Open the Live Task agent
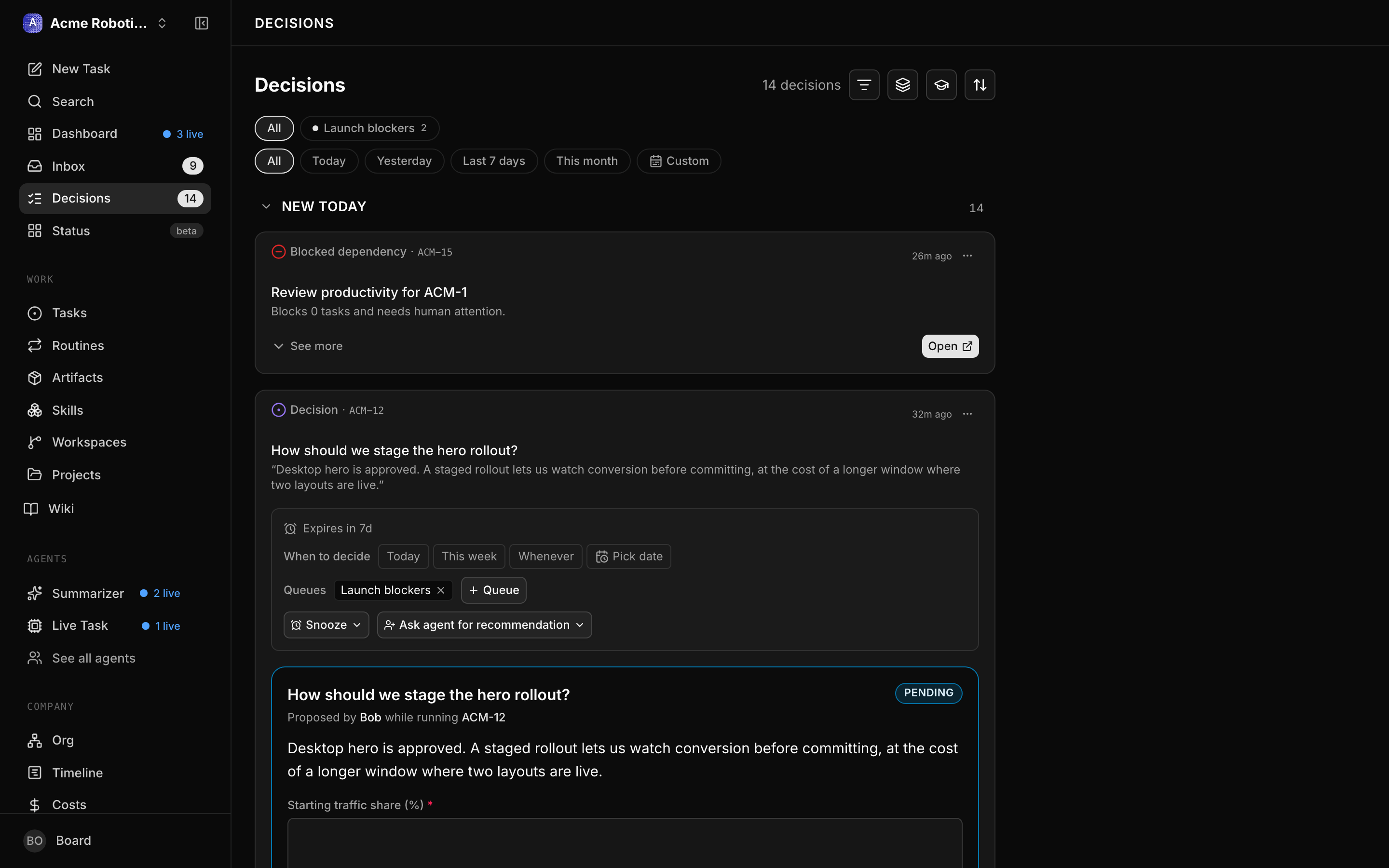The height and width of the screenshot is (868, 1389). [115, 626]
